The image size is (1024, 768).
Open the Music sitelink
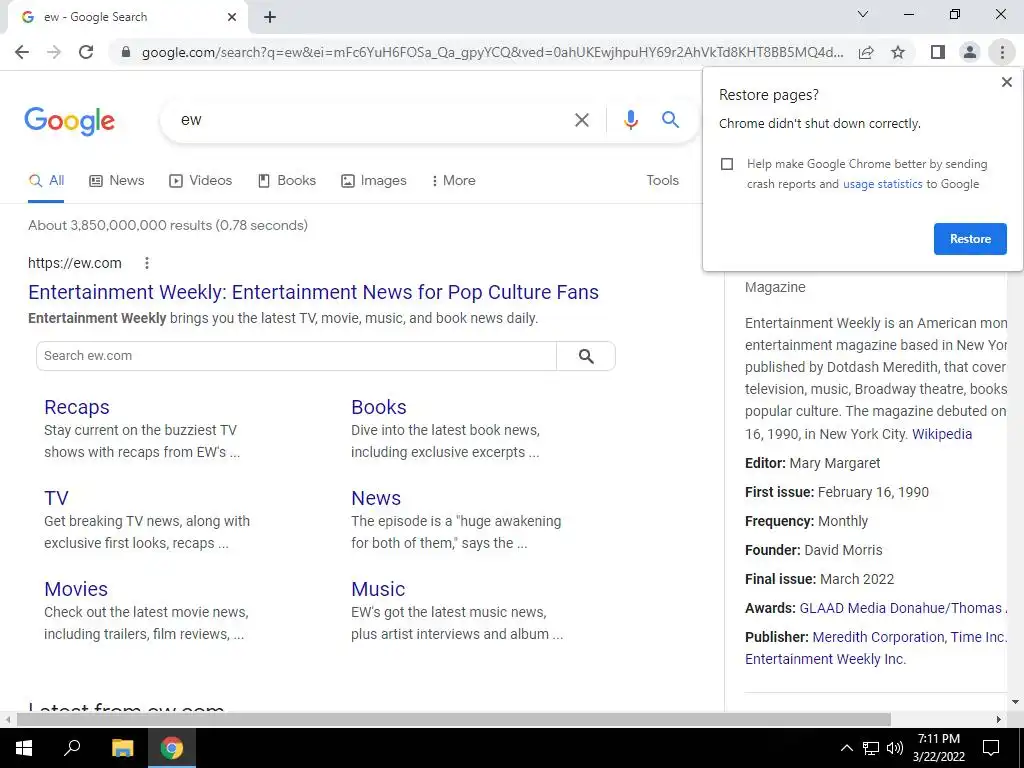click(x=378, y=588)
